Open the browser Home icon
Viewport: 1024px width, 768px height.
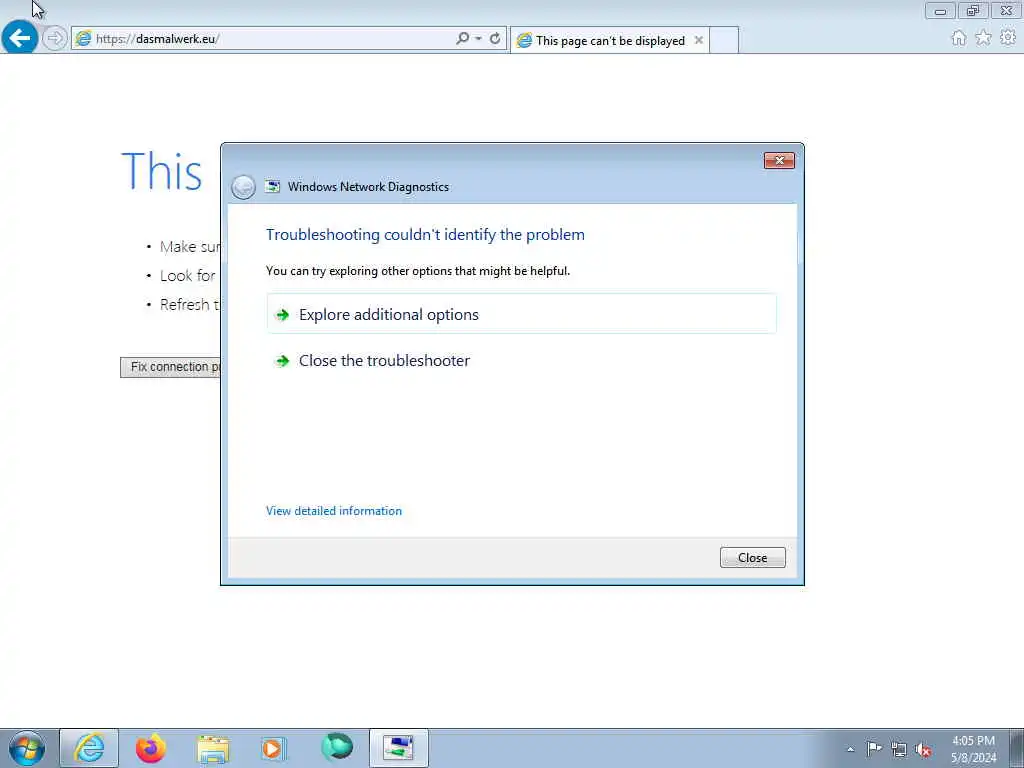[959, 38]
